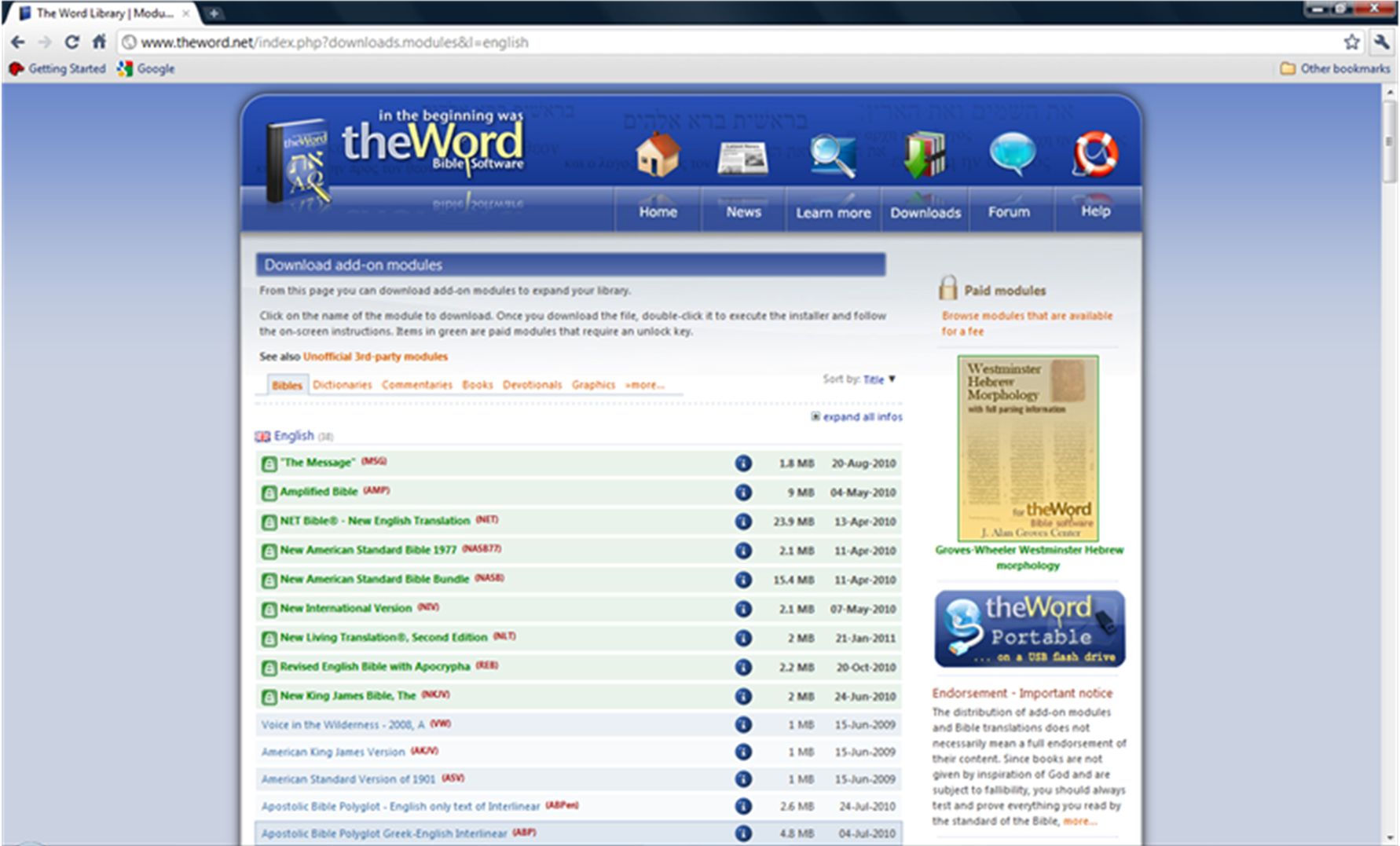Open the News navigation menu
The height and width of the screenshot is (846, 1400).
point(743,211)
